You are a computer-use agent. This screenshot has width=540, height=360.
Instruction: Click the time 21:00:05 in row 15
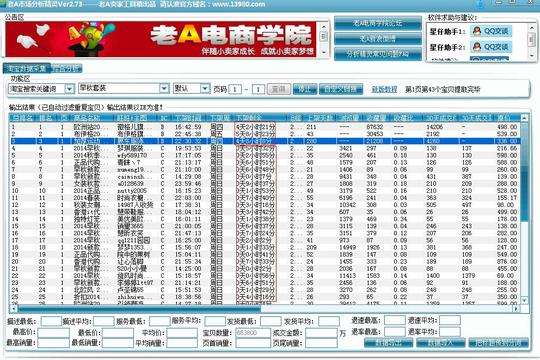(188, 226)
